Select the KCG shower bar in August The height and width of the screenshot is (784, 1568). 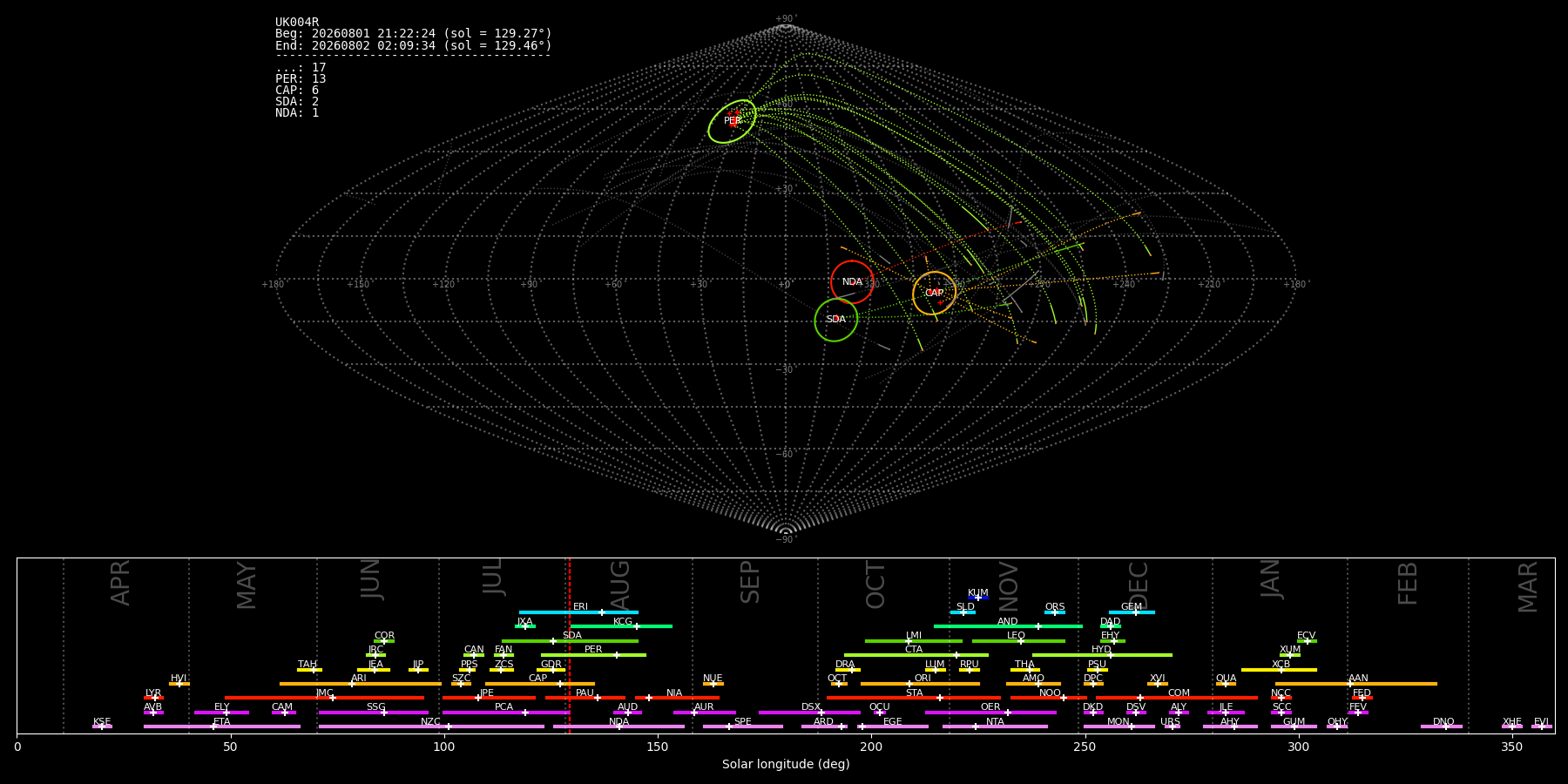pyautogui.click(x=621, y=626)
